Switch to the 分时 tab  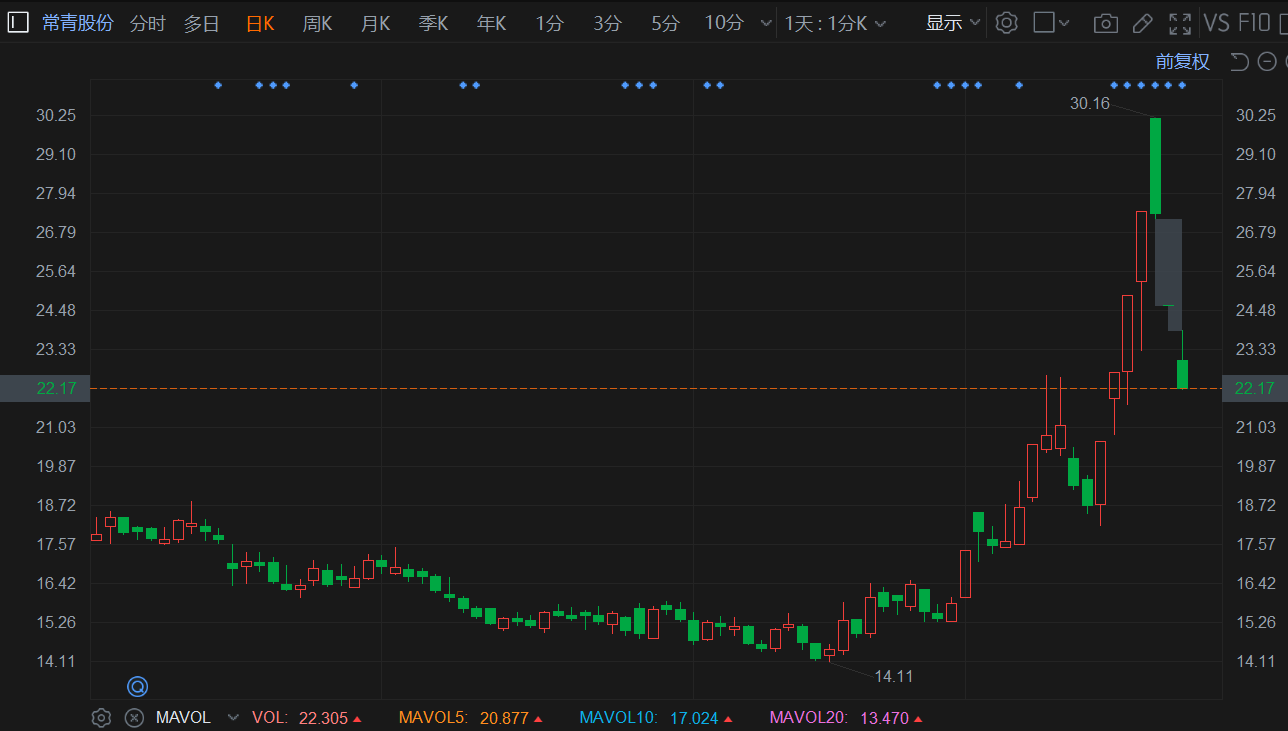coord(148,23)
